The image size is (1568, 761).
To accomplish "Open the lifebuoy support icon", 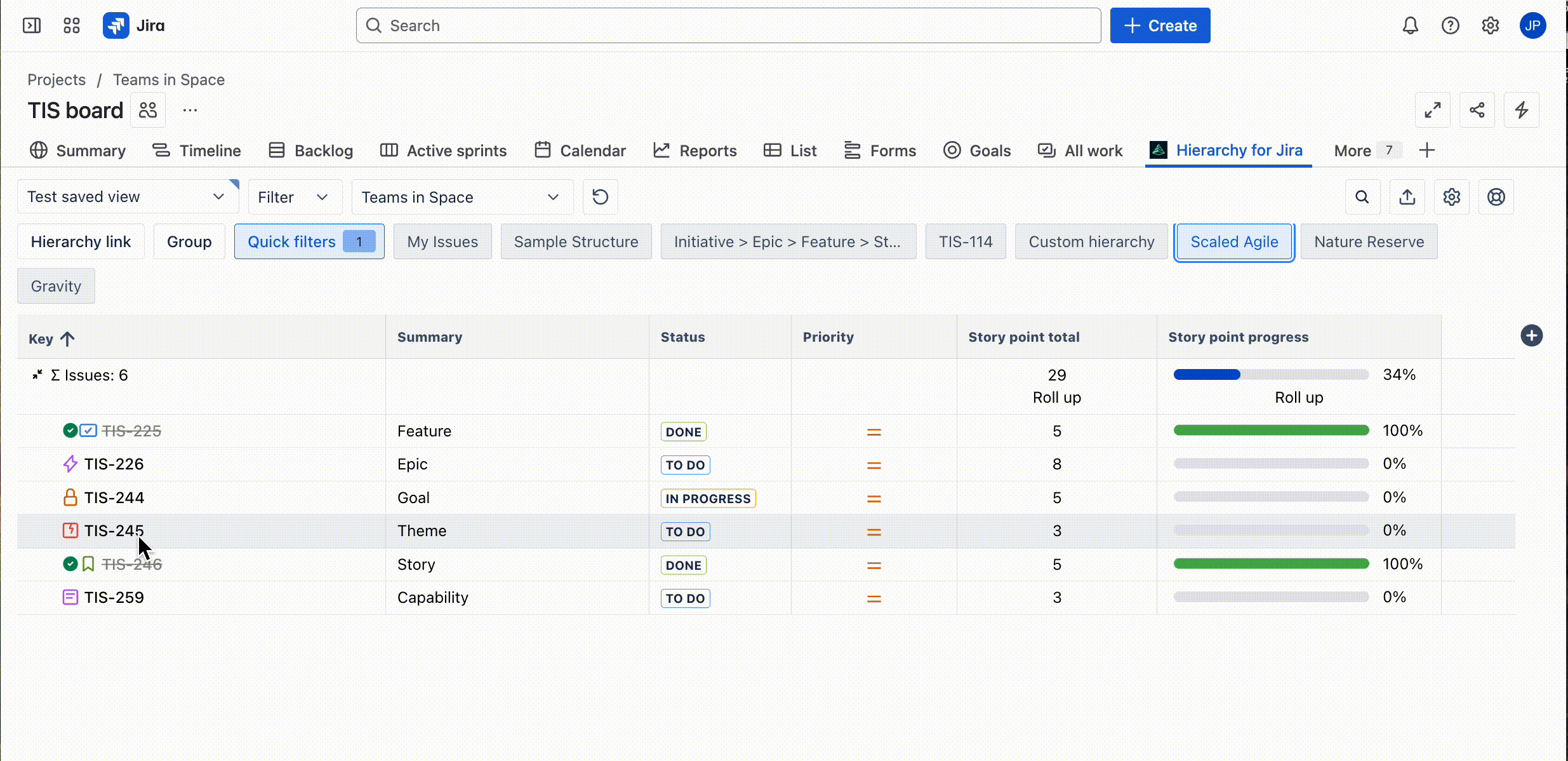I will point(1496,197).
